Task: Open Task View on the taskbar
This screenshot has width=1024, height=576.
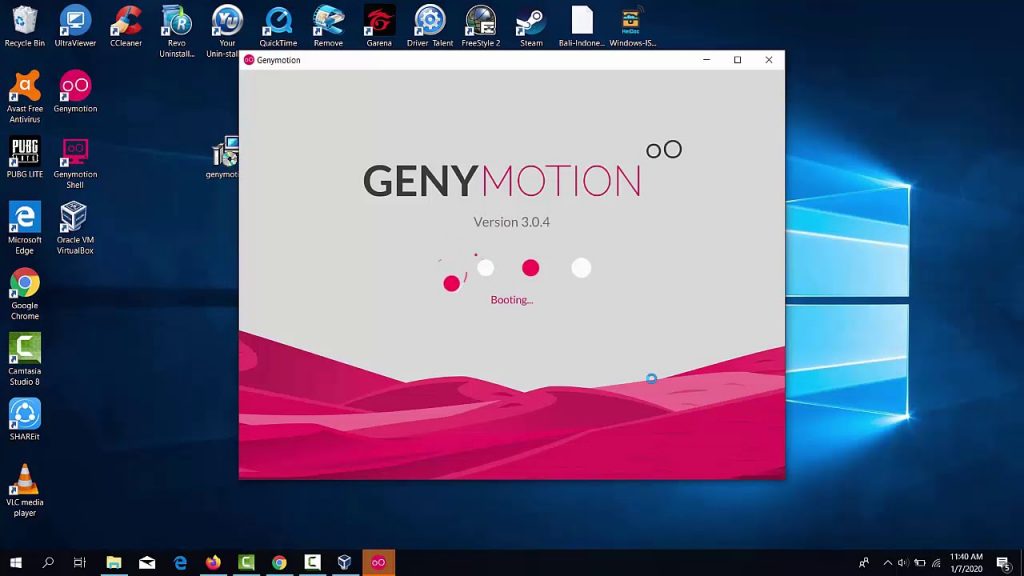Action: coord(80,563)
